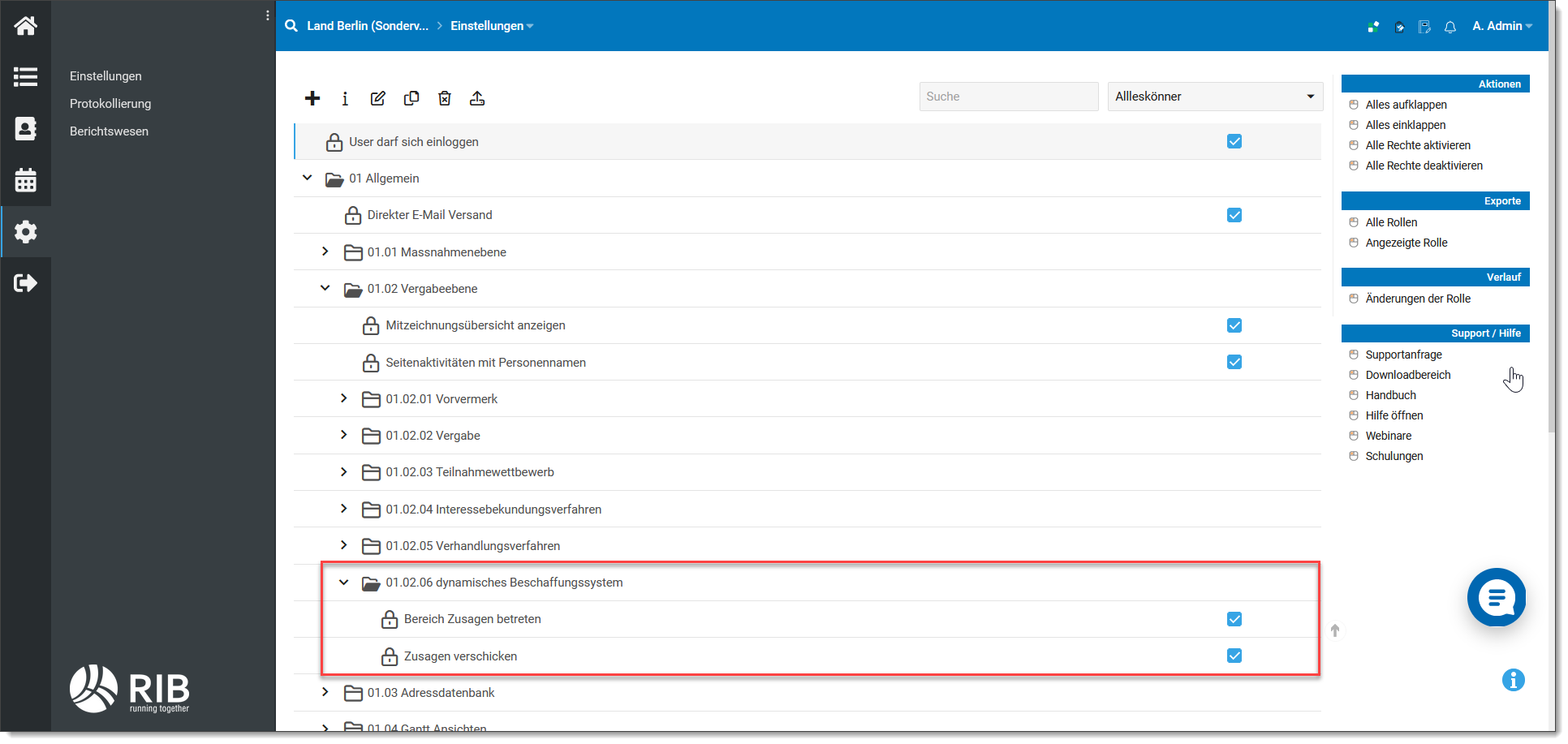Click the 'Suche' search field
Viewport: 1568px width, 744px height.
[1009, 97]
